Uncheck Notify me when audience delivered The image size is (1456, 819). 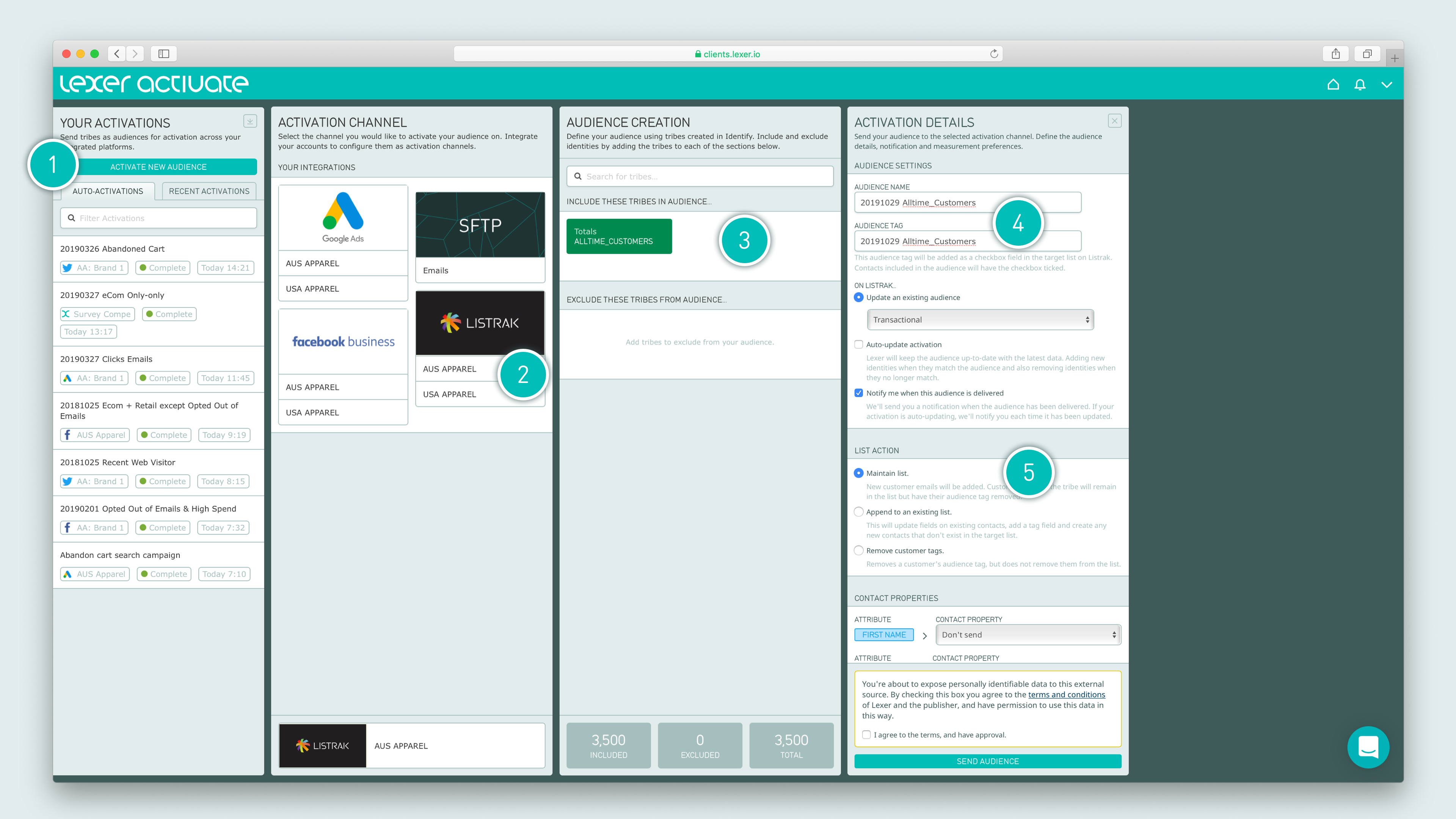tap(858, 393)
